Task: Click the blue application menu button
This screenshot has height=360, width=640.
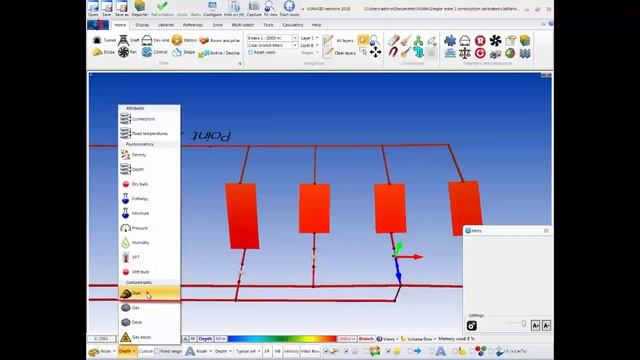Action: pyautogui.click(x=98, y=25)
